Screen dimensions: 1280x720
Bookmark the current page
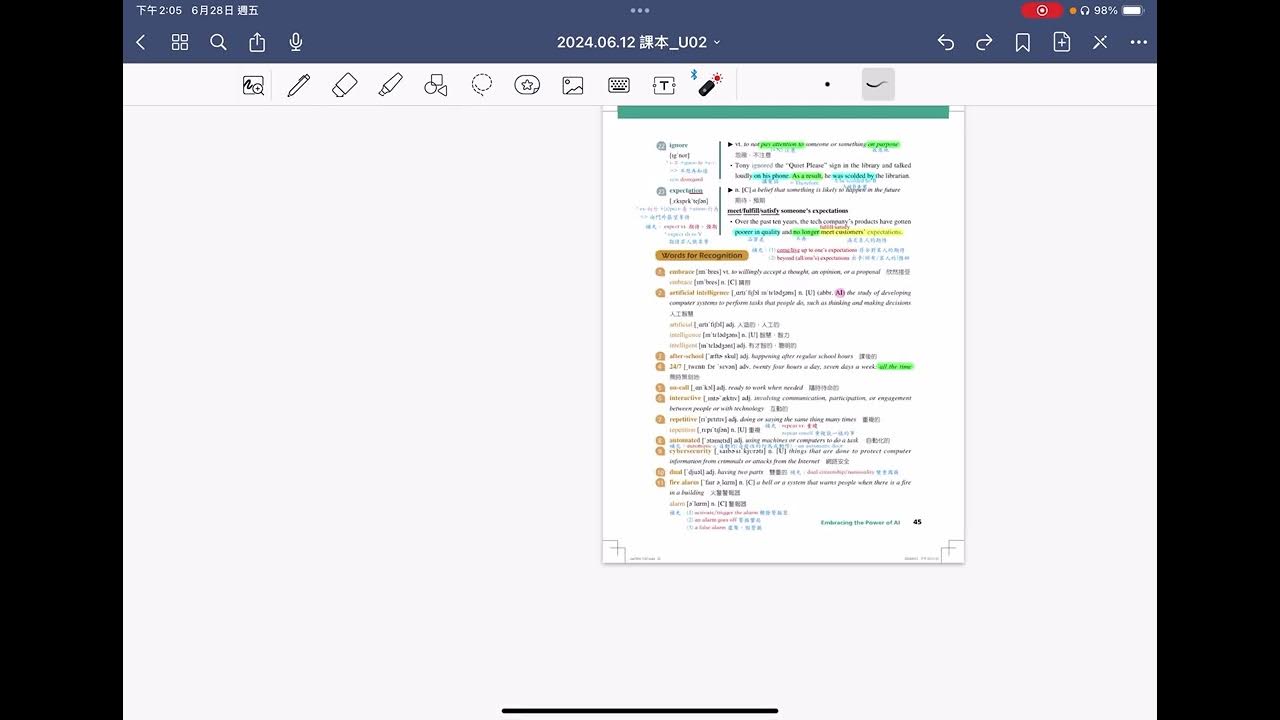pyautogui.click(x=1023, y=42)
